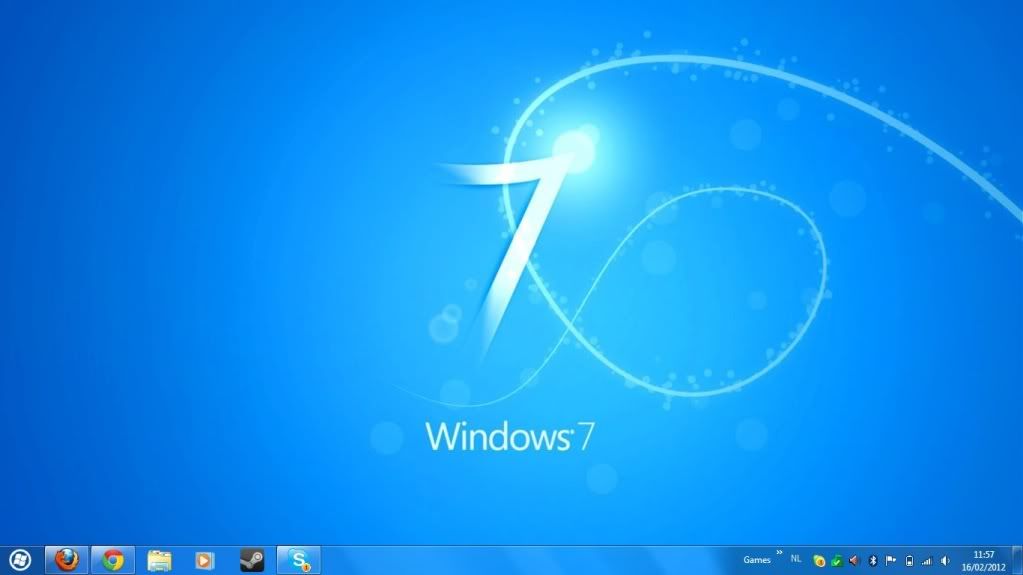The width and height of the screenshot is (1023, 575).
Task: Open Steam from the taskbar
Action: pyautogui.click(x=252, y=560)
